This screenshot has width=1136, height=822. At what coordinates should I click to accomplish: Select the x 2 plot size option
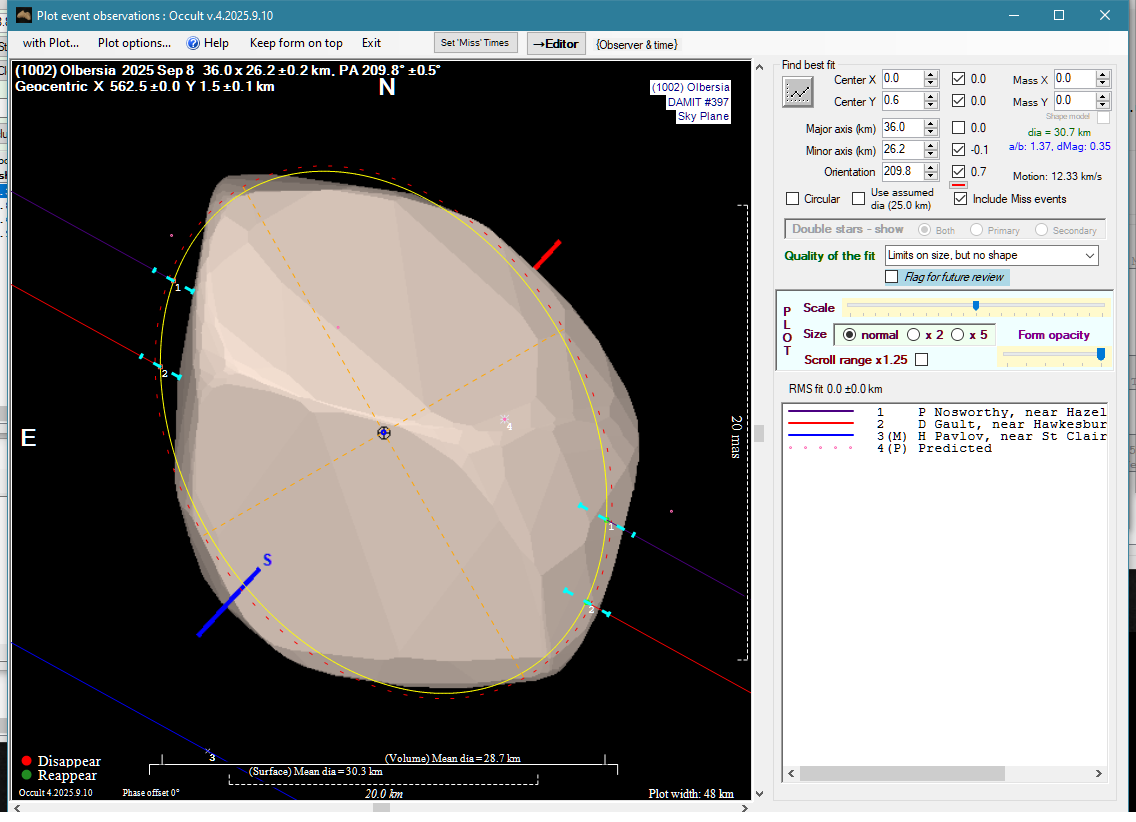pyautogui.click(x=913, y=335)
